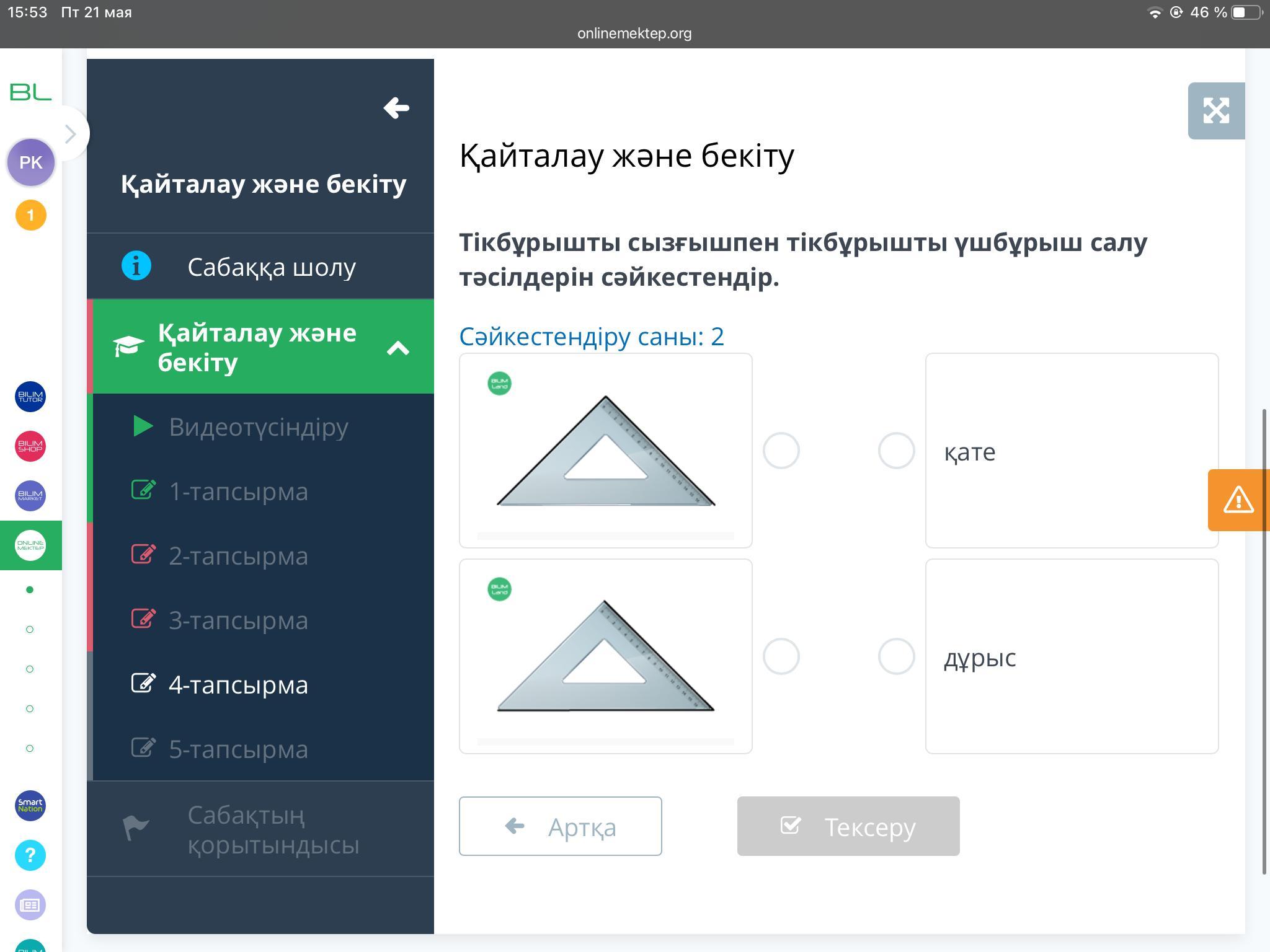The height and width of the screenshot is (952, 1270).
Task: Open Smart Nation sidebar icon
Action: coord(30,805)
